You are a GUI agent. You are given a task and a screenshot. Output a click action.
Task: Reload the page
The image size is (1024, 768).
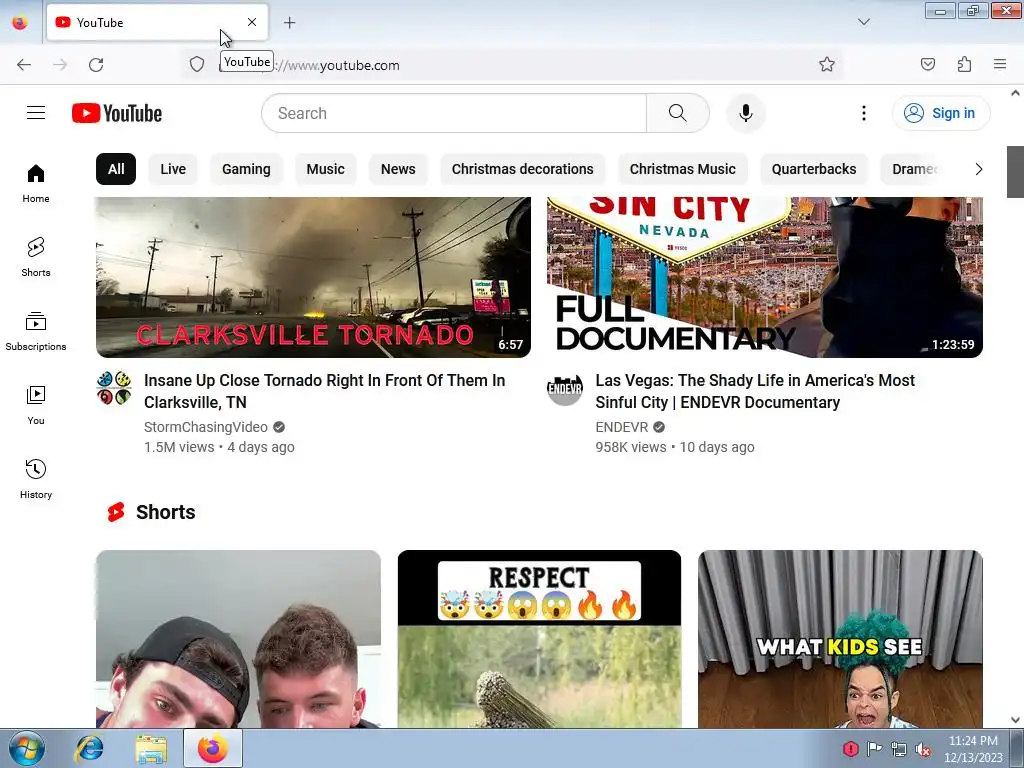point(96,65)
